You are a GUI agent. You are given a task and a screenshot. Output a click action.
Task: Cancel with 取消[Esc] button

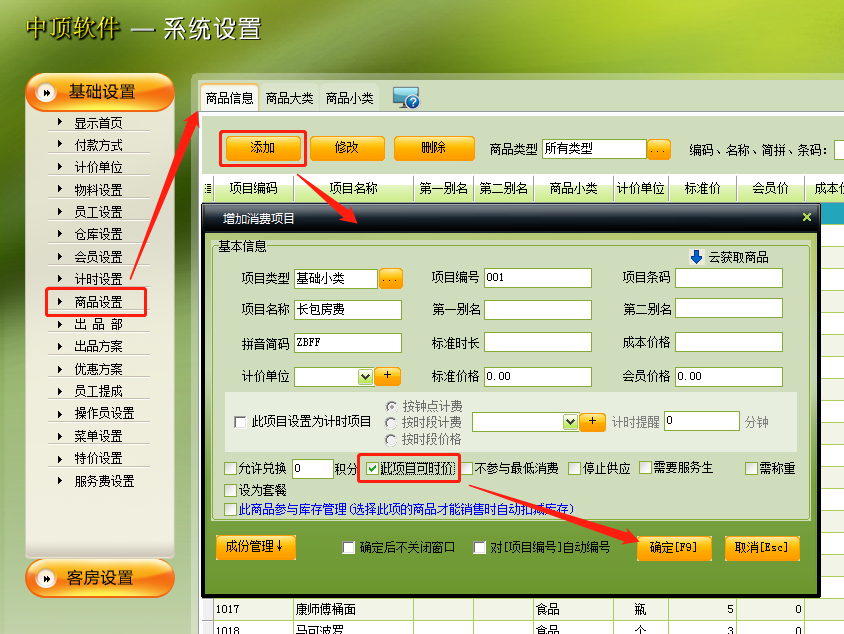click(762, 548)
